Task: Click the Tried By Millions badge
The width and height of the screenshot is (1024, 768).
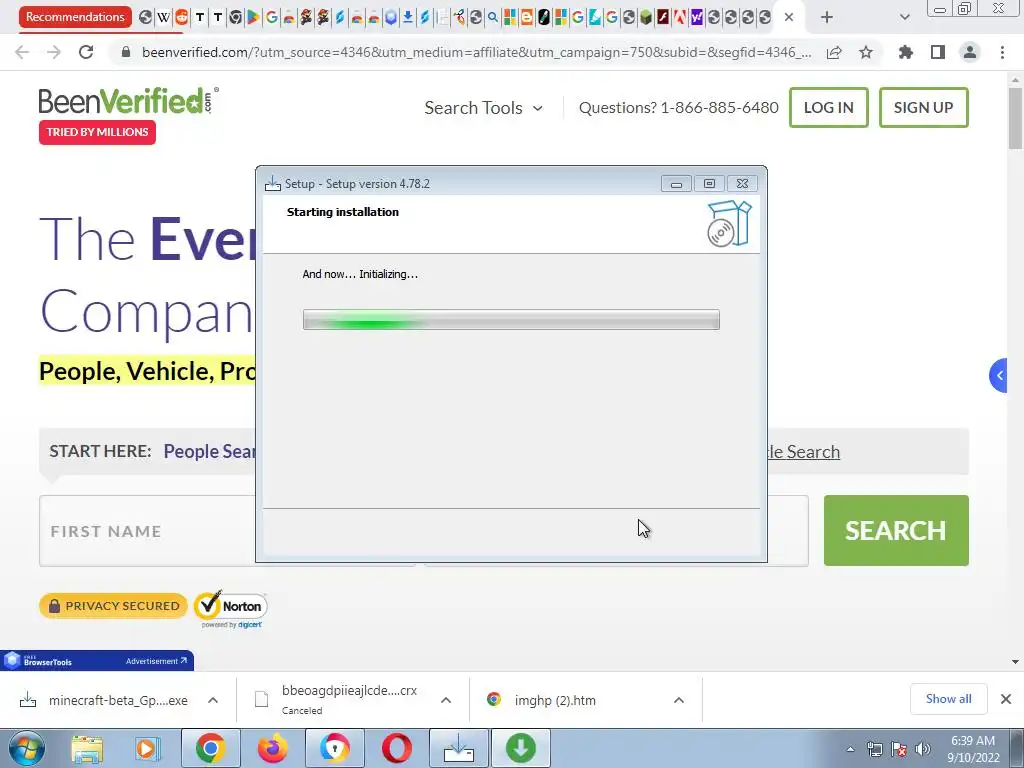Action: click(97, 132)
